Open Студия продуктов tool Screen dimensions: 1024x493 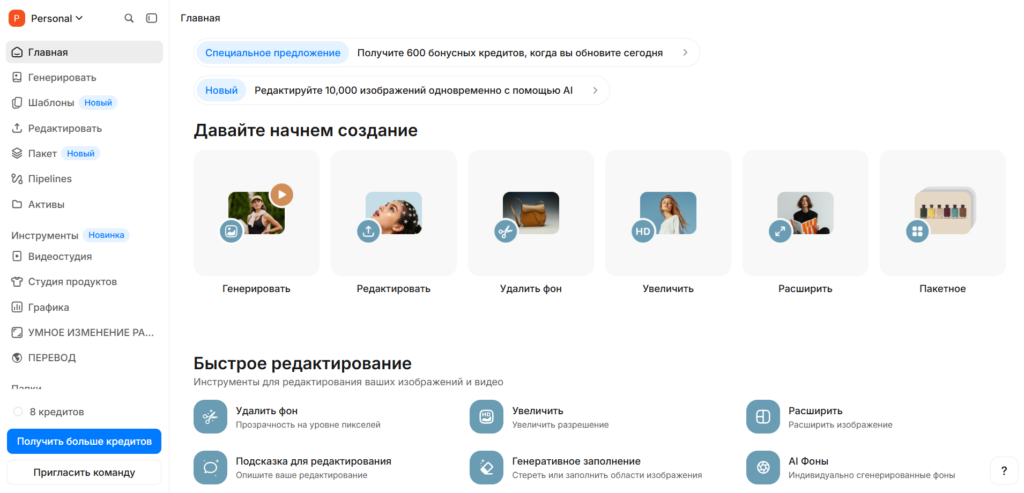[x=84, y=281]
